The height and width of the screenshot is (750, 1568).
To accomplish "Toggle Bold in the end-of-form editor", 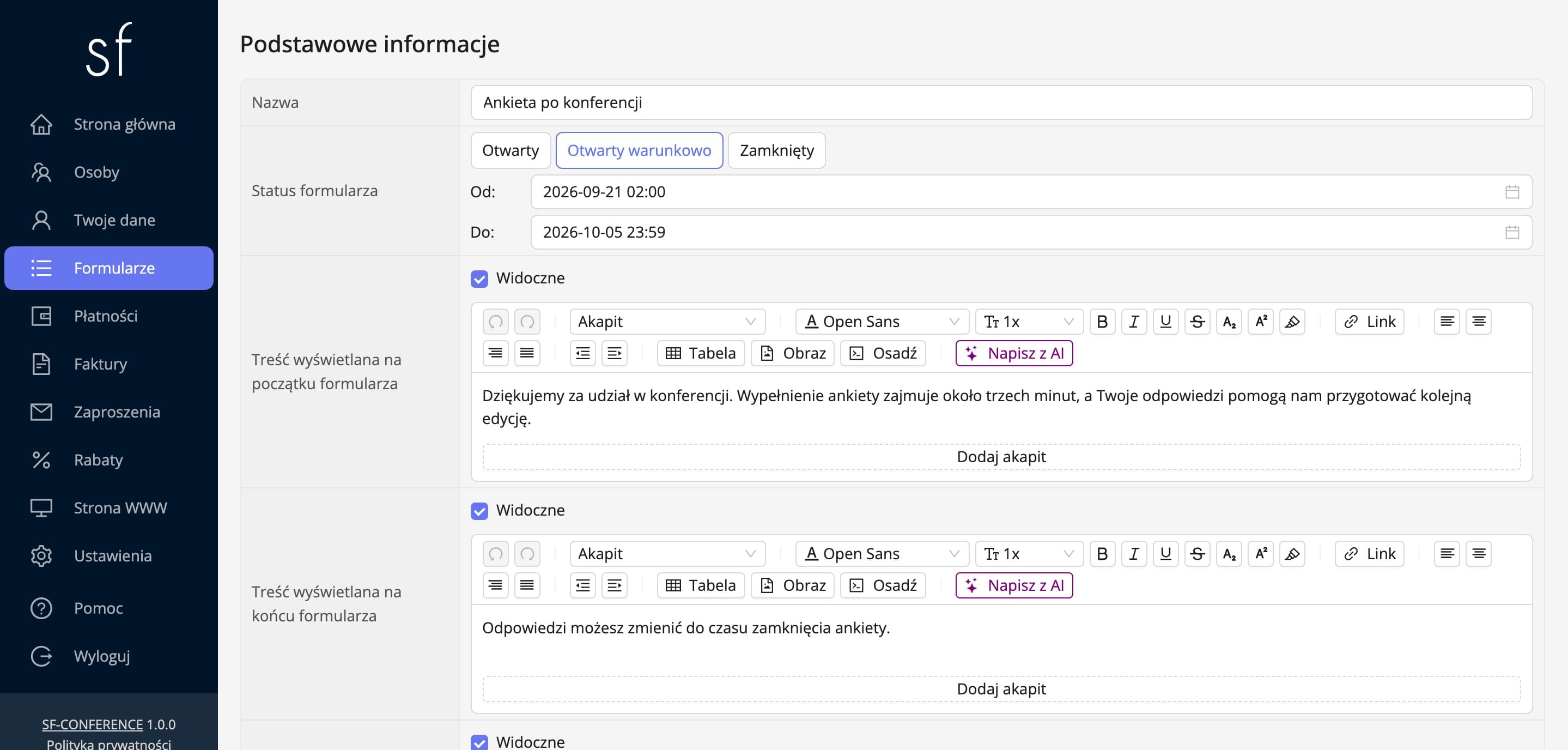I will click(1102, 553).
